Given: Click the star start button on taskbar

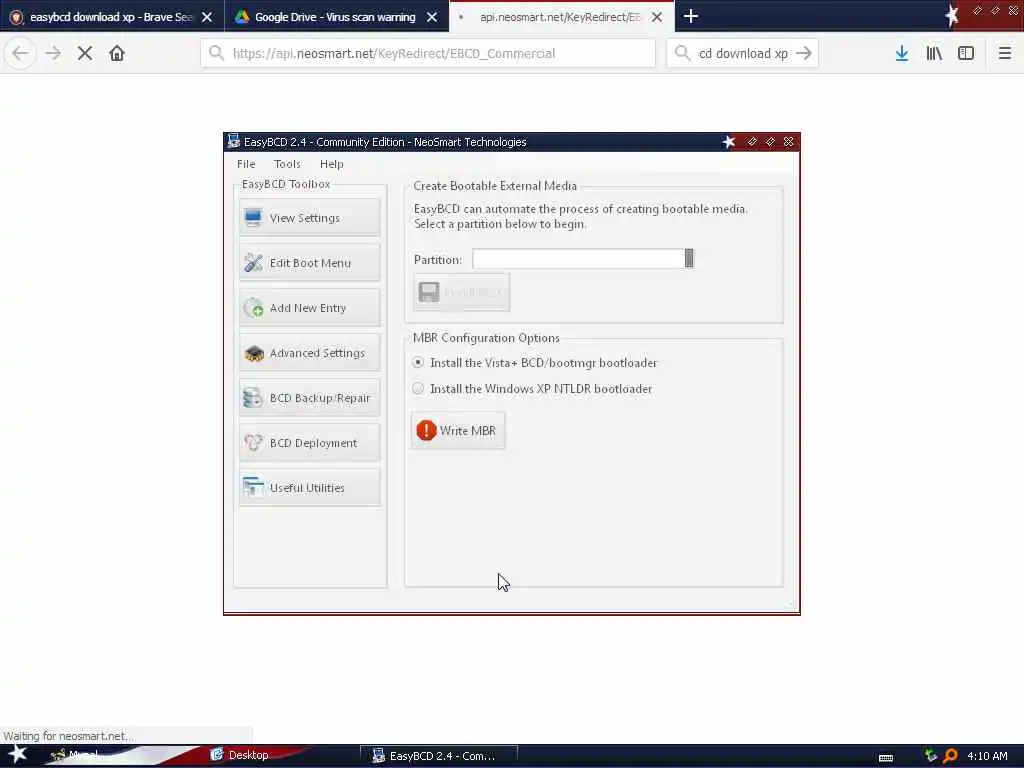Looking at the screenshot, I should (x=17, y=754).
